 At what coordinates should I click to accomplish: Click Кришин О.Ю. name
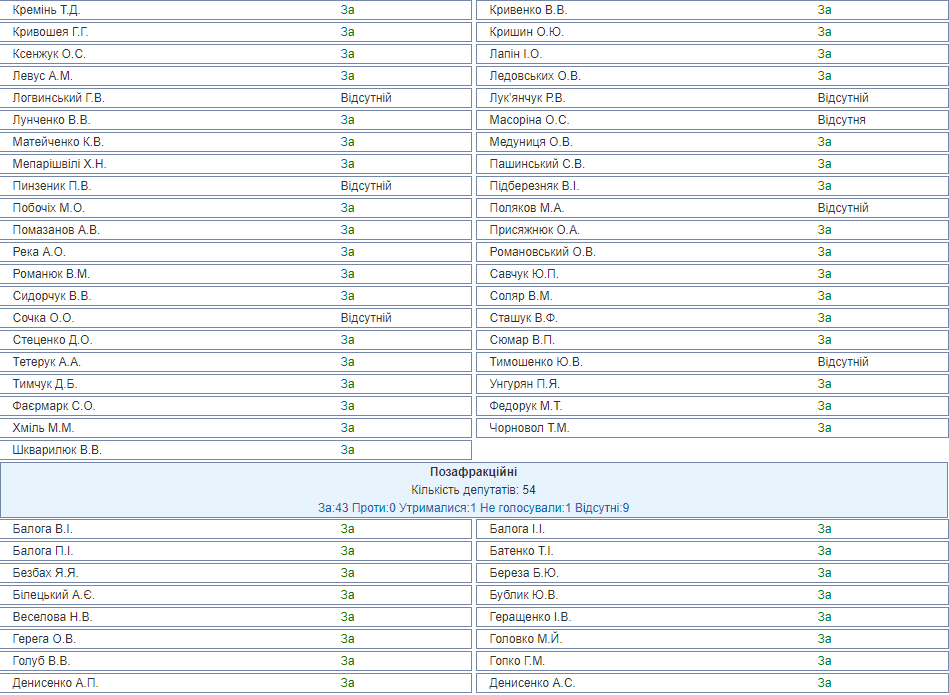pyautogui.click(x=527, y=32)
